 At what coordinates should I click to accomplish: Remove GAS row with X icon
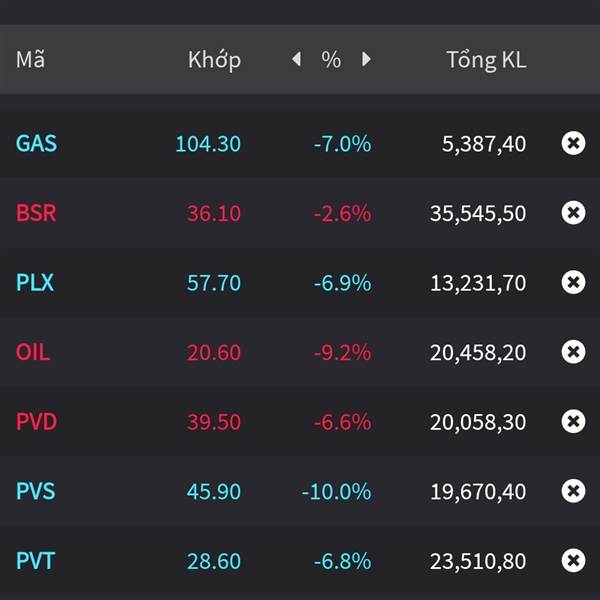(573, 143)
